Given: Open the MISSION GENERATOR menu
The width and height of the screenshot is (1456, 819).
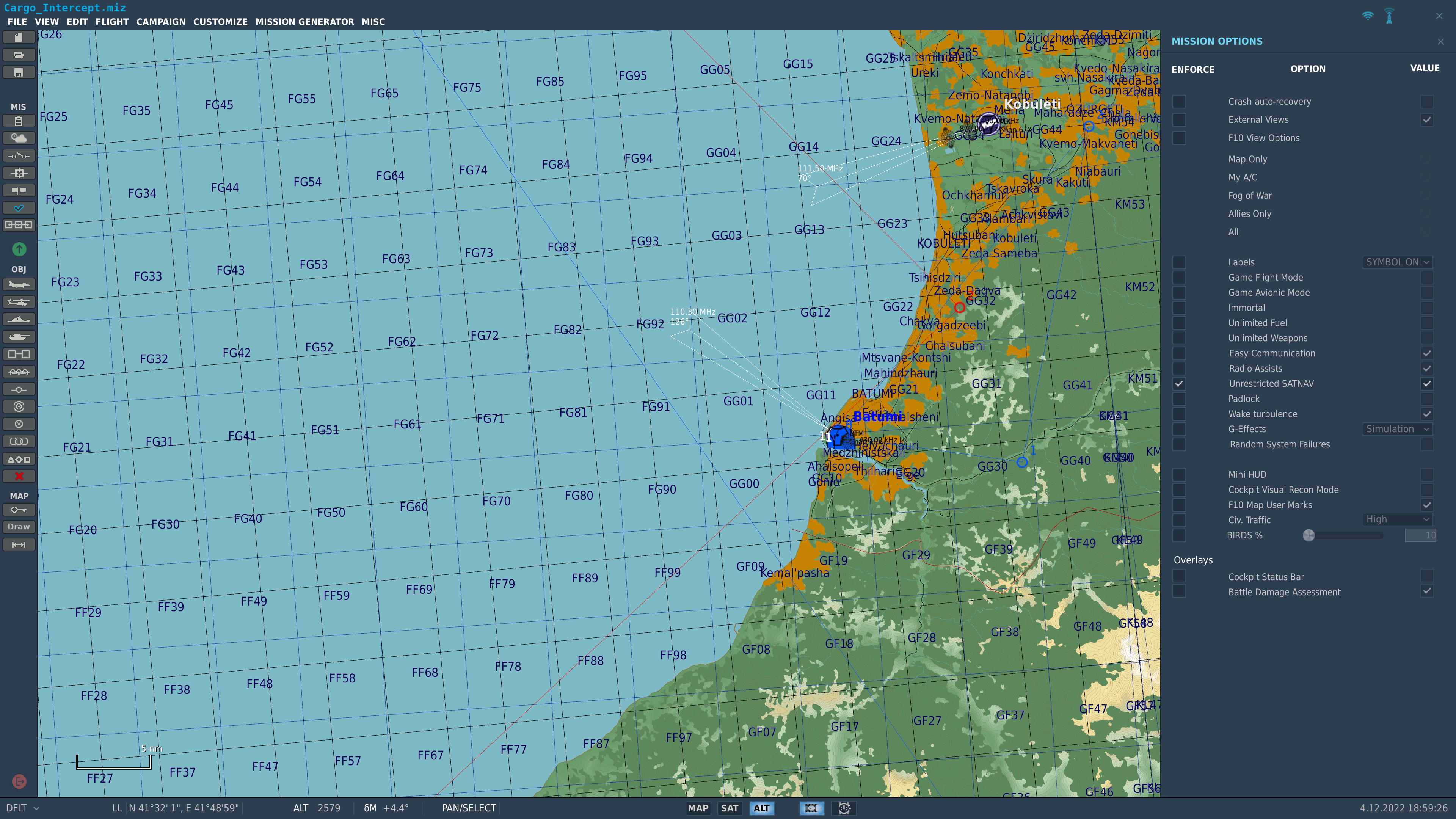Looking at the screenshot, I should [x=304, y=22].
